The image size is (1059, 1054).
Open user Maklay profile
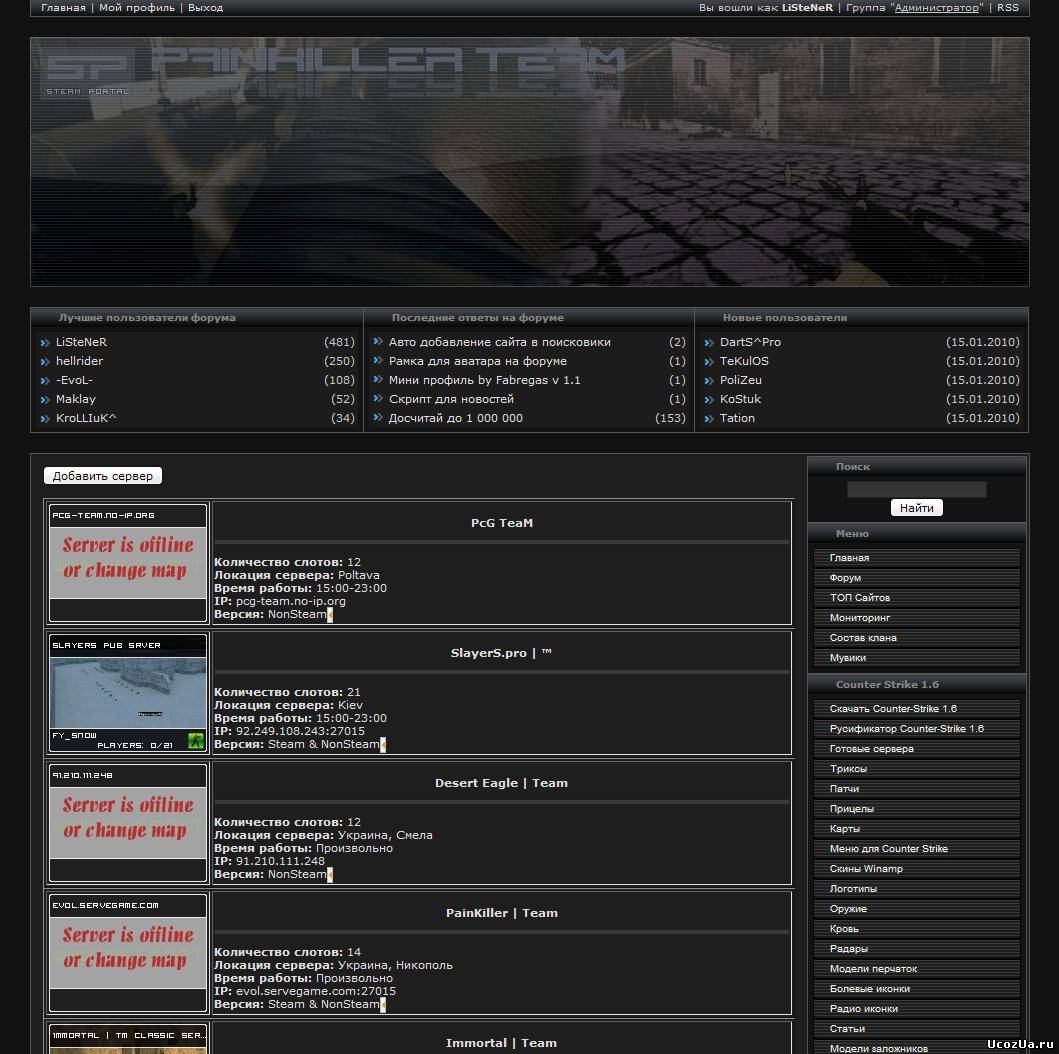[76, 399]
